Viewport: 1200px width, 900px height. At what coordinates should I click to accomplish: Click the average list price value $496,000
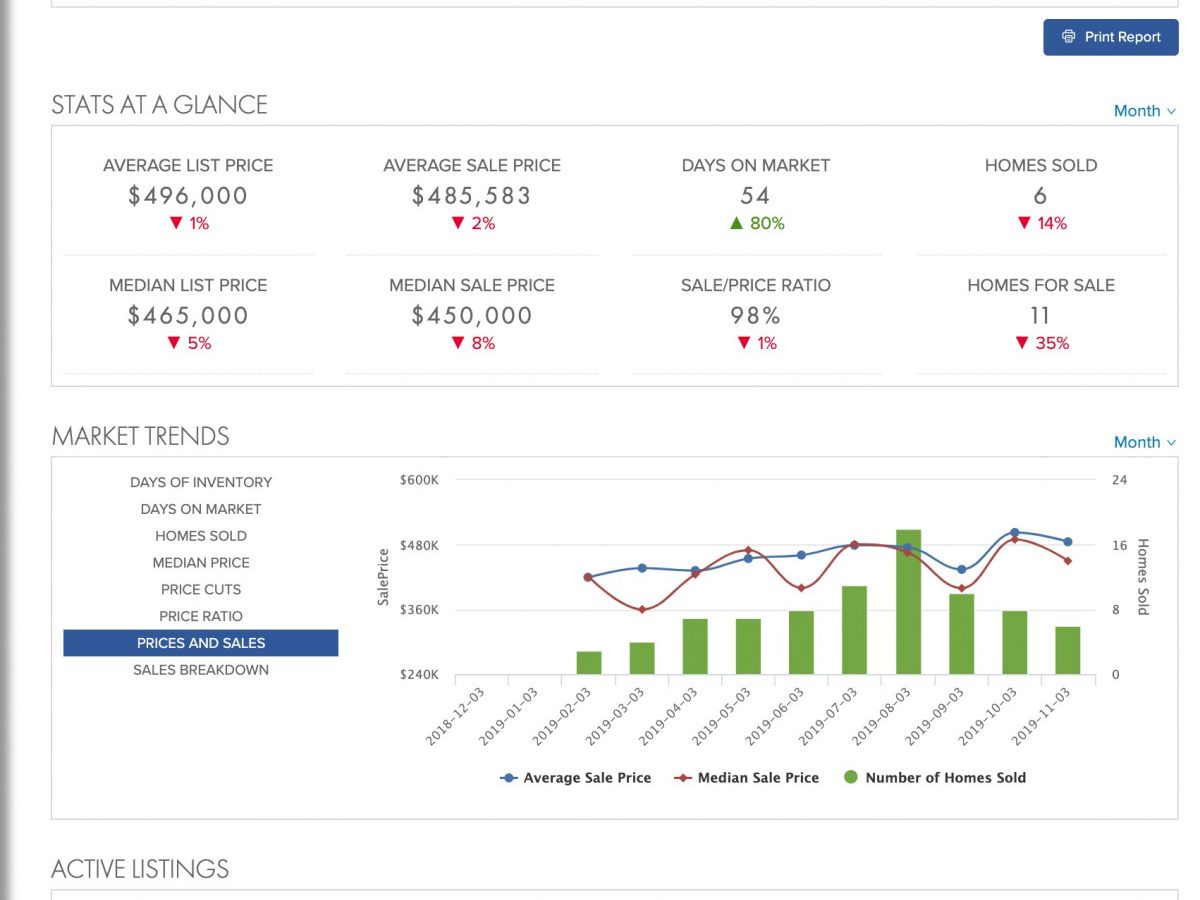point(188,196)
